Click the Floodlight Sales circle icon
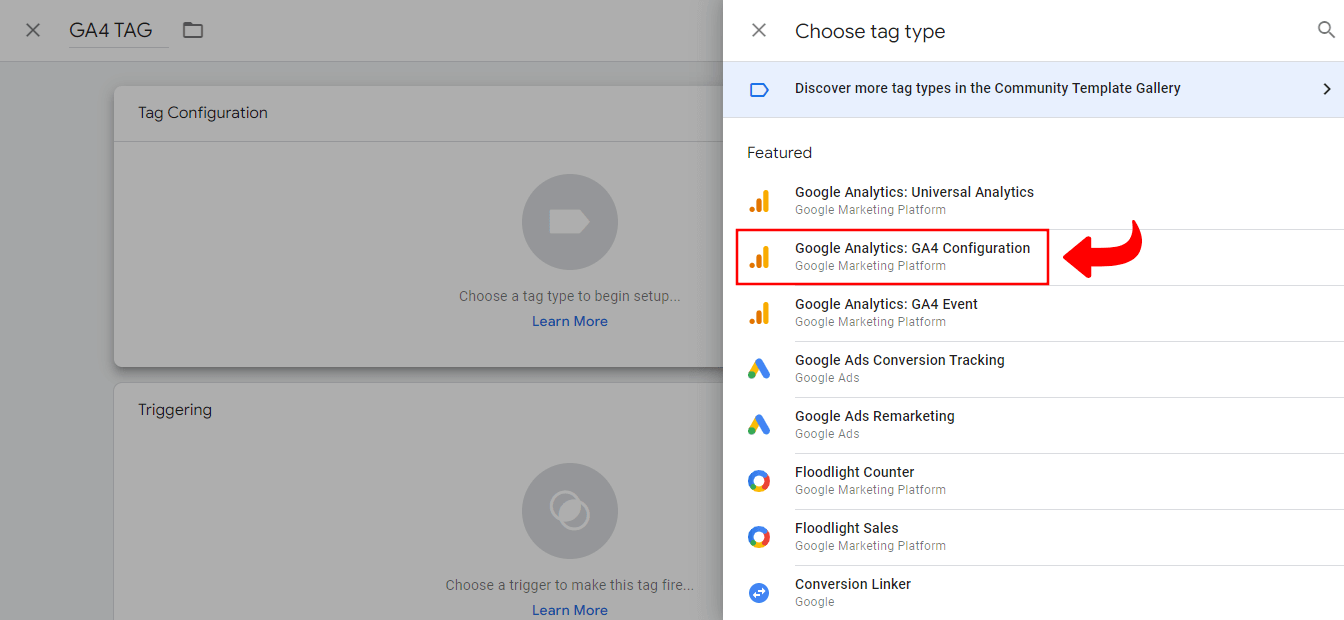Screen dimensions: 1344x620 759,536
